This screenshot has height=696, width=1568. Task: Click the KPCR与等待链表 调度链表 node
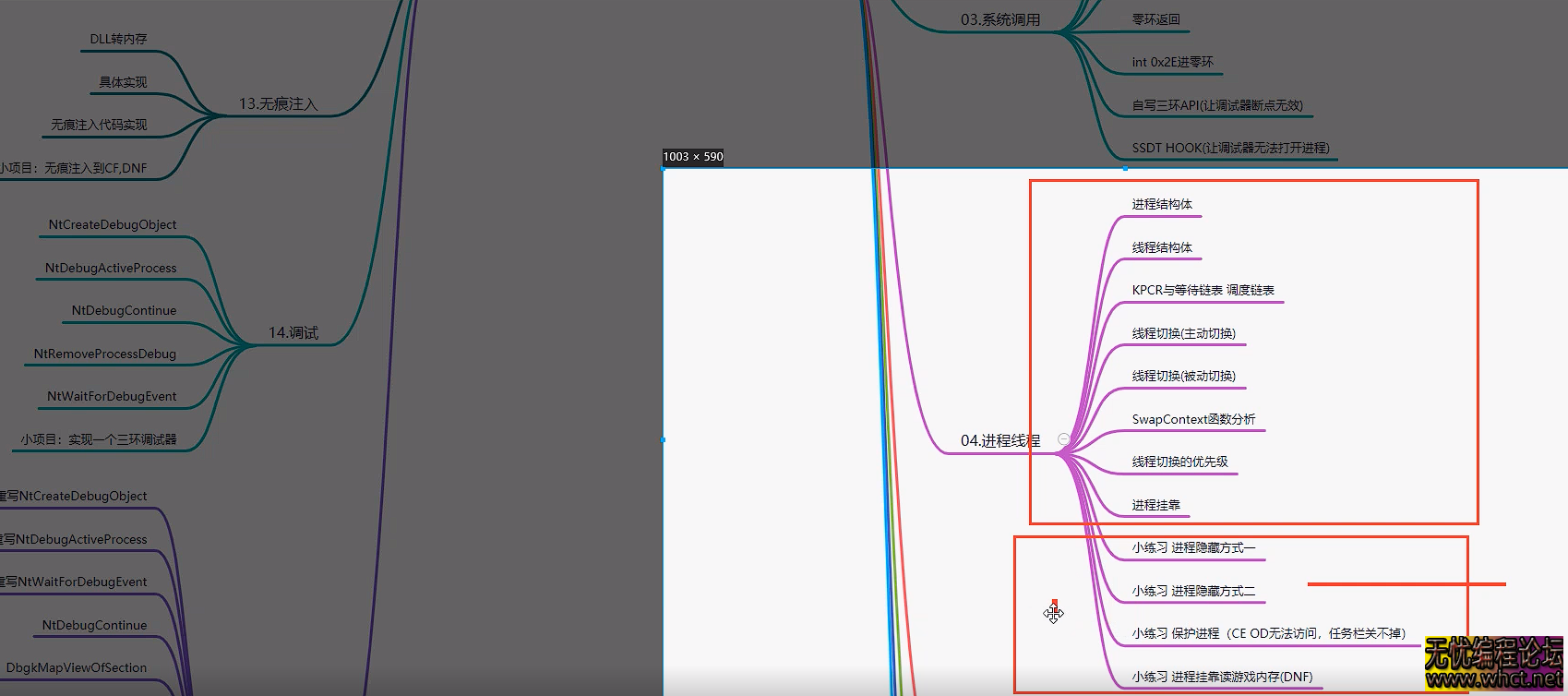click(1203, 291)
